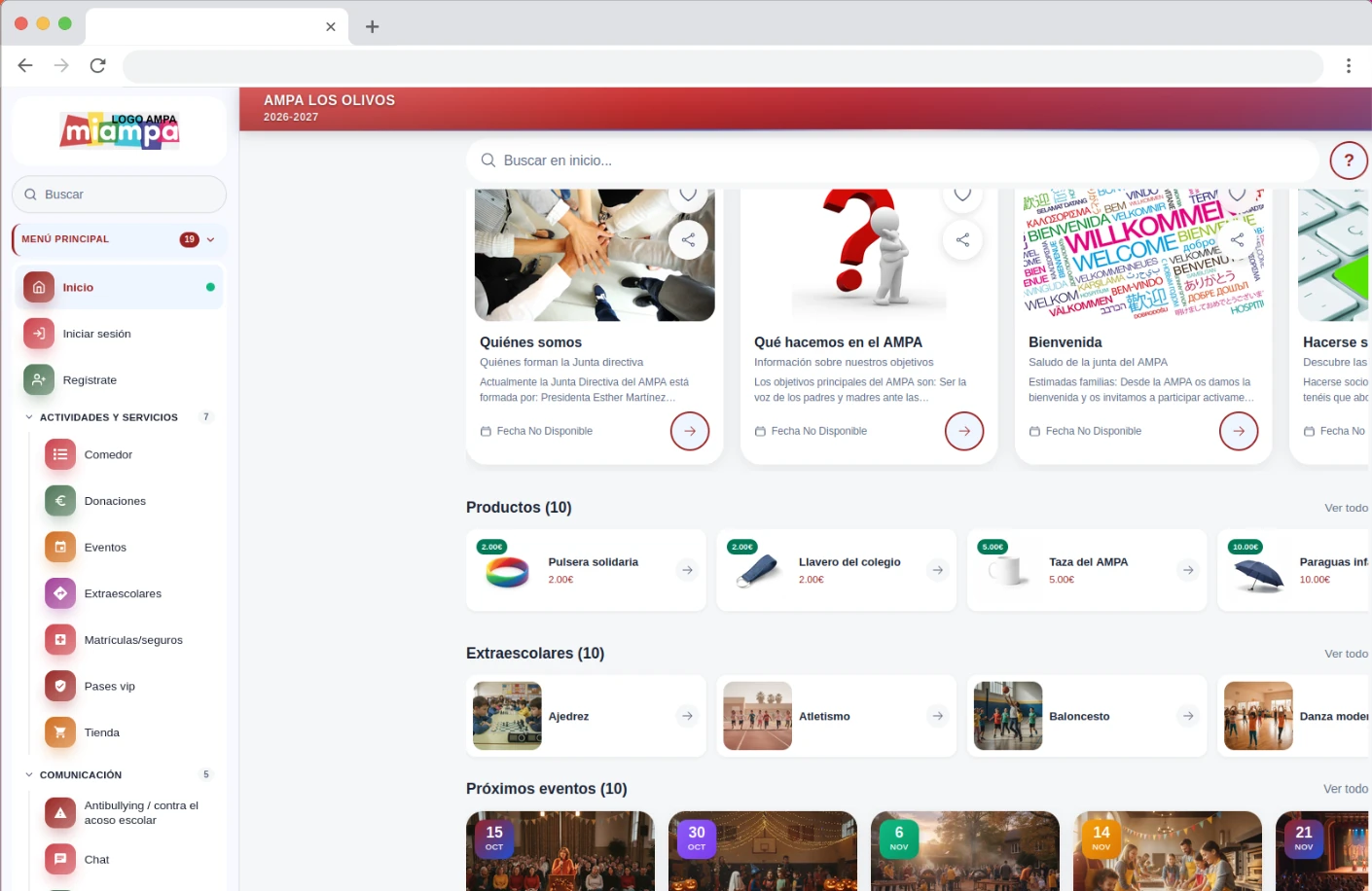This screenshot has height=891, width=1372.
Task: Reload the page in the browser
Action: [x=97, y=65]
